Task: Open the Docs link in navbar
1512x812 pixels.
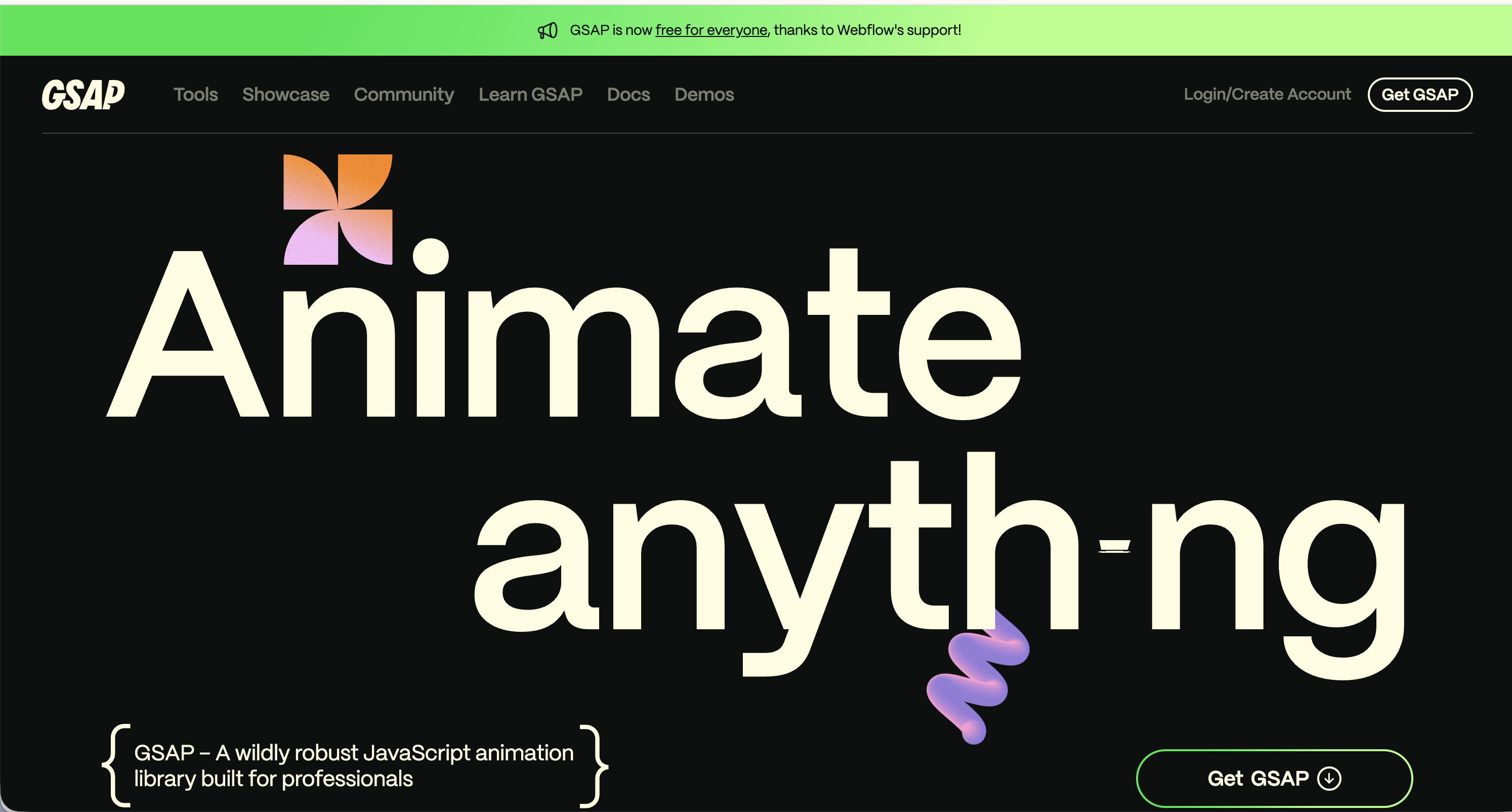Action: click(628, 95)
